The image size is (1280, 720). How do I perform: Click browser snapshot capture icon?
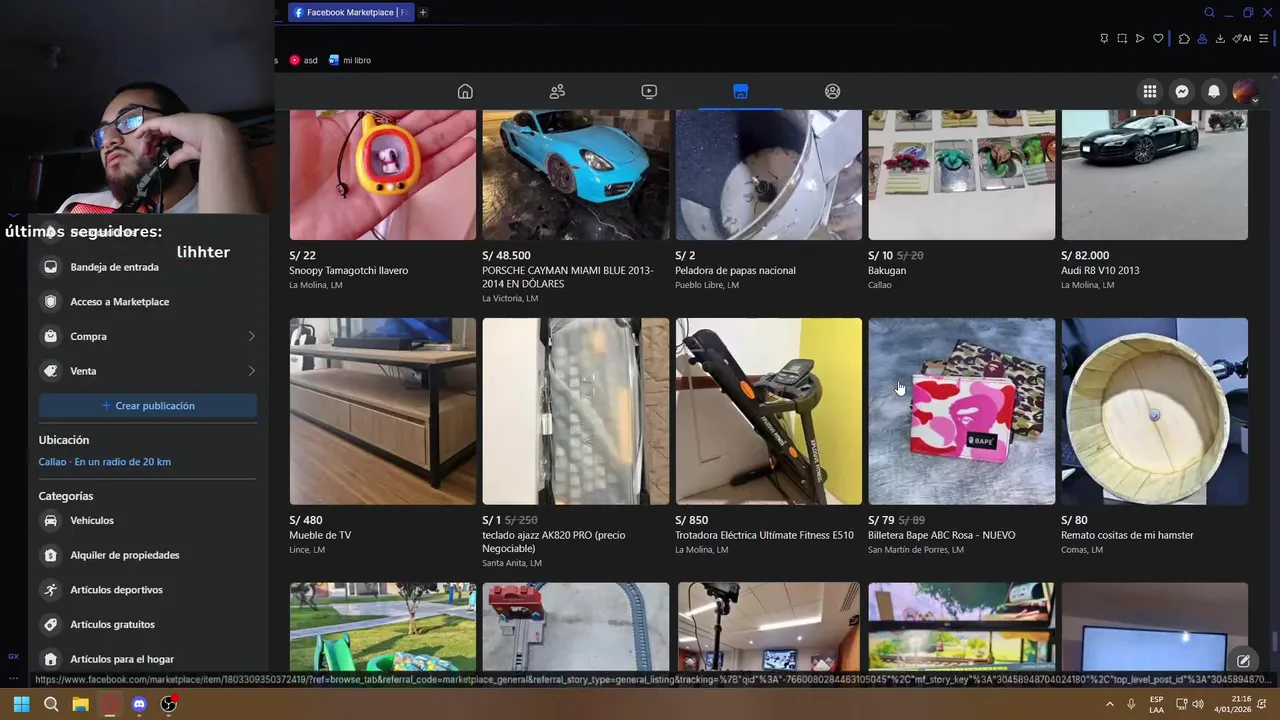tap(1122, 38)
